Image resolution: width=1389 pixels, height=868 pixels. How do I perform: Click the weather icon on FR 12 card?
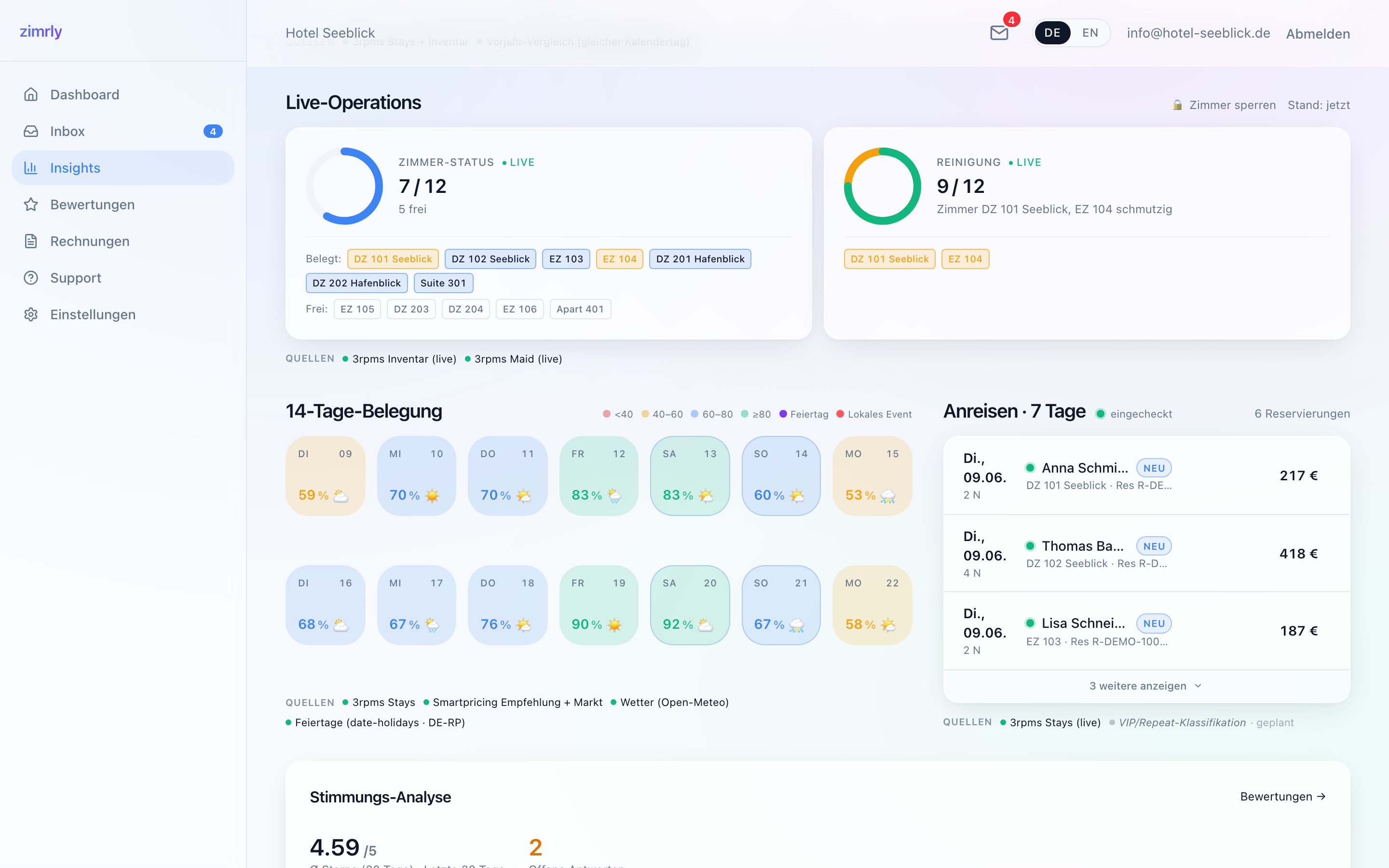coord(614,495)
